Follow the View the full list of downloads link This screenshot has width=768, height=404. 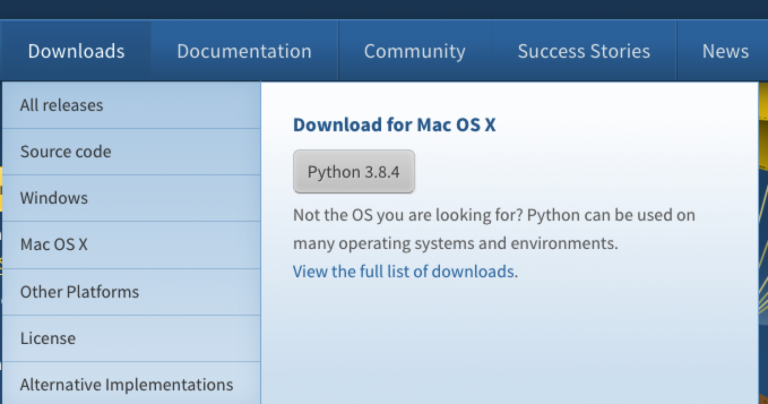click(405, 271)
